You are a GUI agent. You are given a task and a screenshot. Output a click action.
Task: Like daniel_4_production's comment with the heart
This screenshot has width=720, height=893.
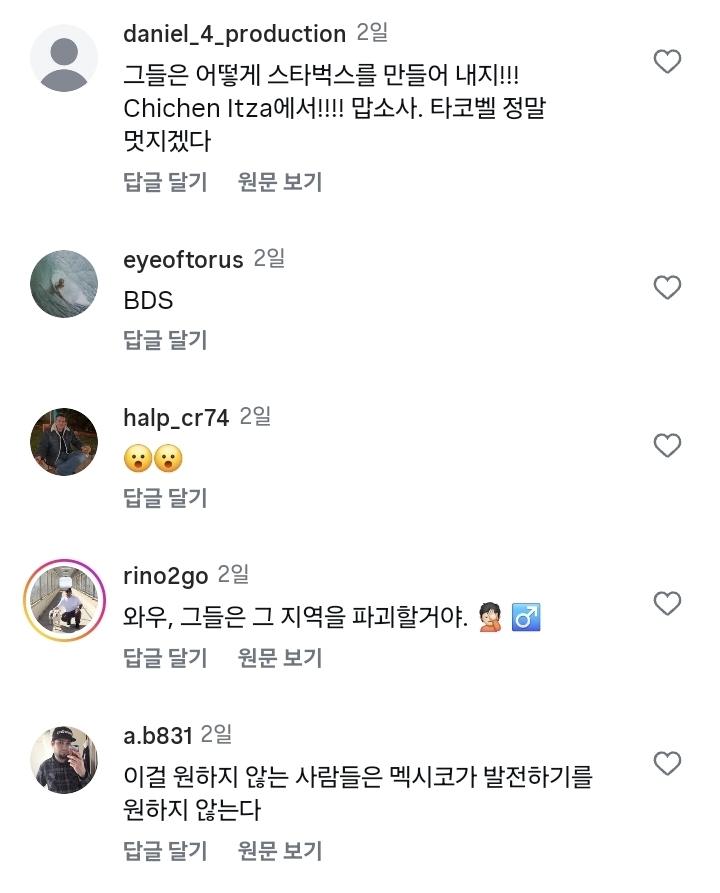(x=667, y=62)
